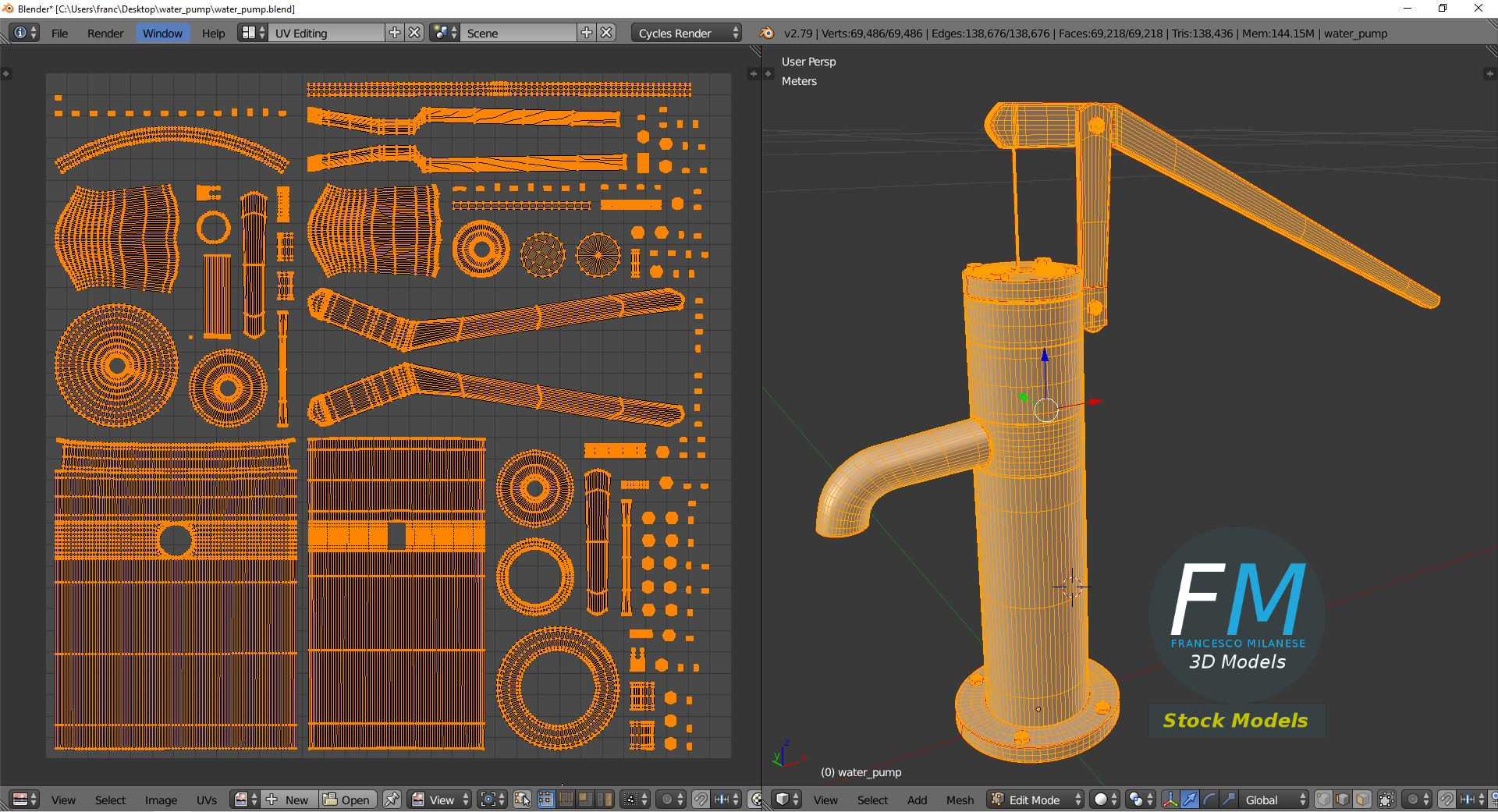Click the Open image button

(x=347, y=800)
